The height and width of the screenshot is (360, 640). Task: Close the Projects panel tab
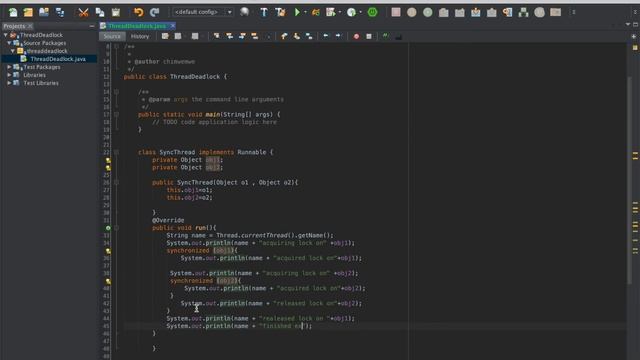(30, 26)
